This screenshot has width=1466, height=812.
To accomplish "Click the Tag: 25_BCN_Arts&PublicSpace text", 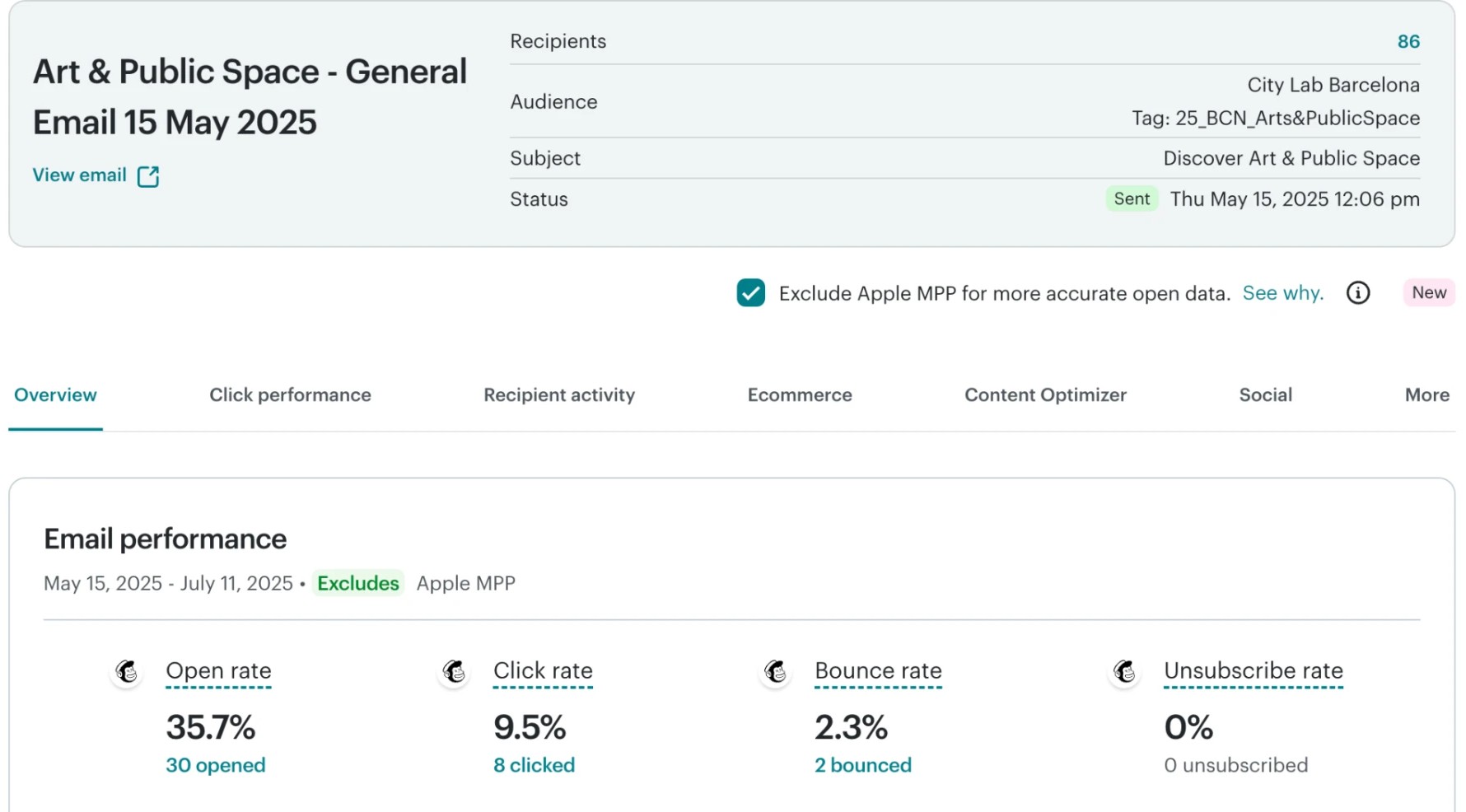I will (1275, 119).
